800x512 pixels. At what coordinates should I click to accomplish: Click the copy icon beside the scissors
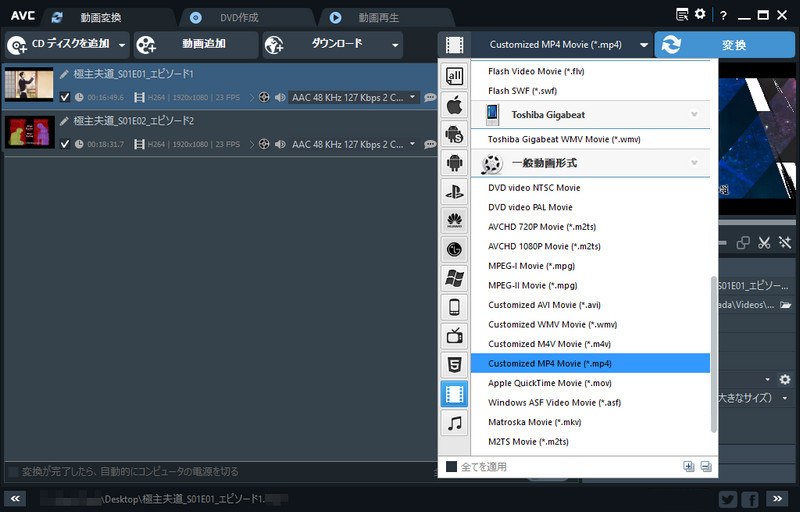click(743, 243)
